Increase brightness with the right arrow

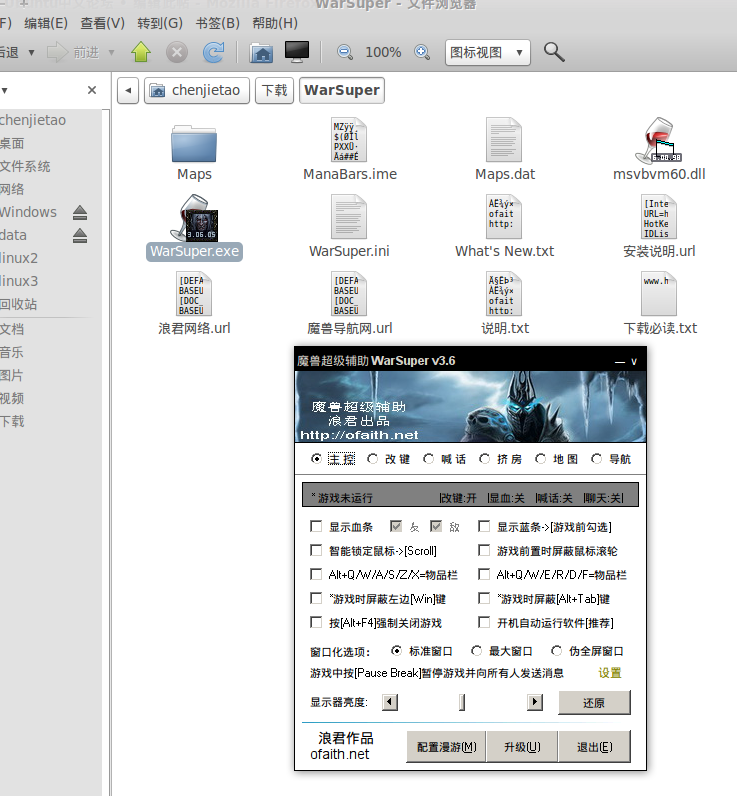(534, 703)
